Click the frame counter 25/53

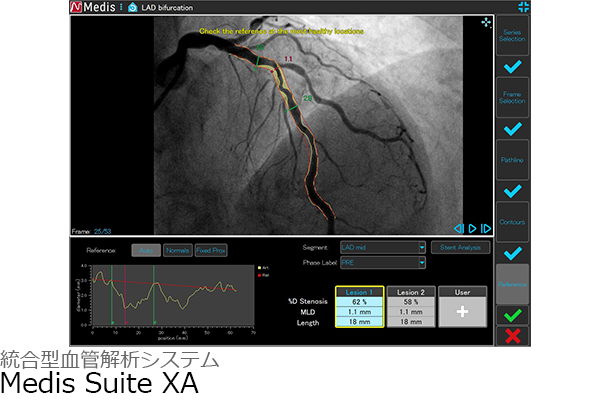103,231
